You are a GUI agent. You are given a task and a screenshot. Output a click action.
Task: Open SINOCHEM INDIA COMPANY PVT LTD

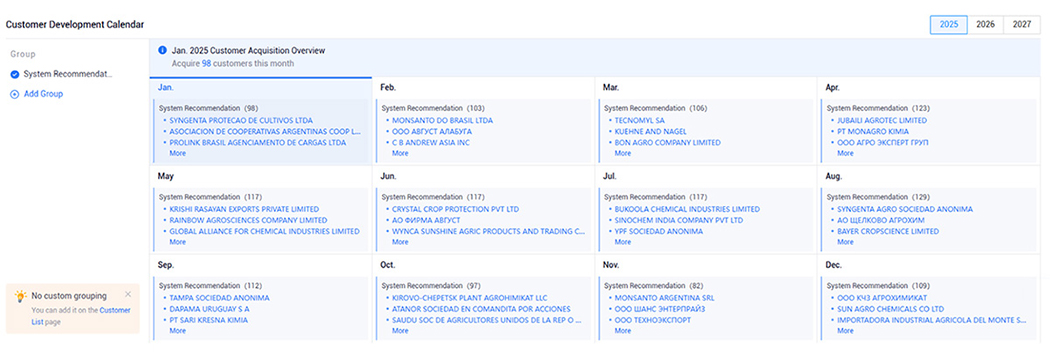[x=679, y=220]
